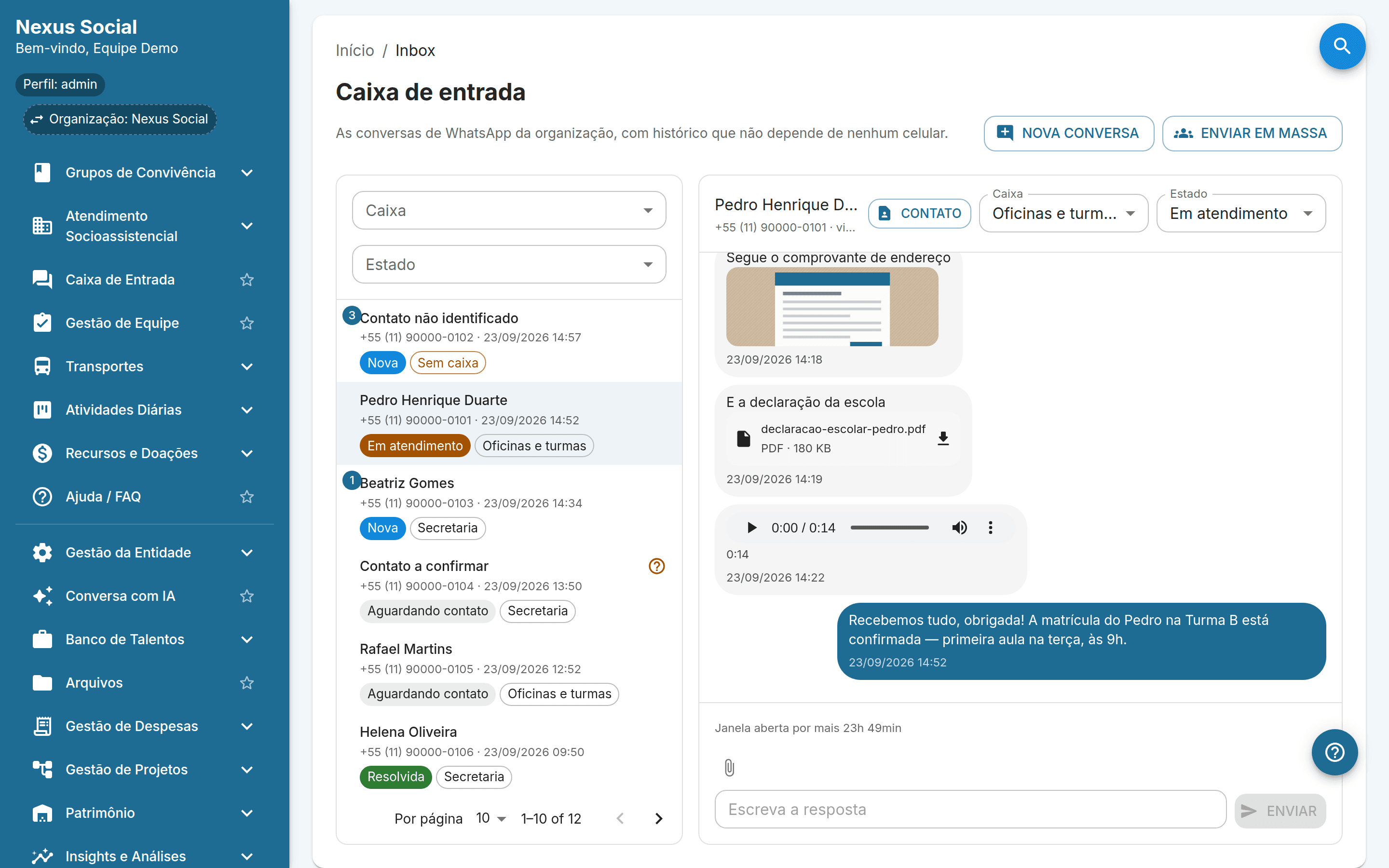Favorite Ajuda / FAQ with the star
This screenshot has width=1389, height=868.
pos(247,497)
